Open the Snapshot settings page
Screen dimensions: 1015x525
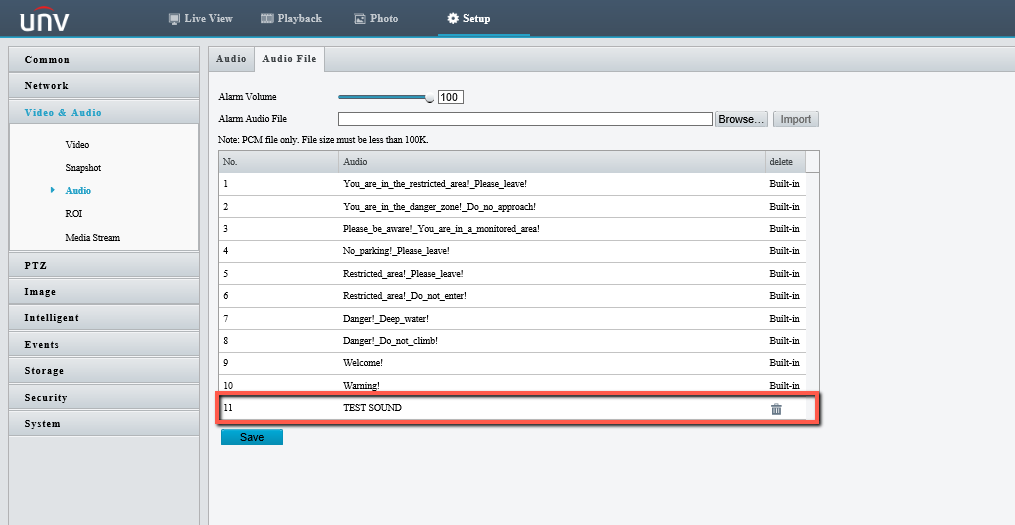point(83,168)
